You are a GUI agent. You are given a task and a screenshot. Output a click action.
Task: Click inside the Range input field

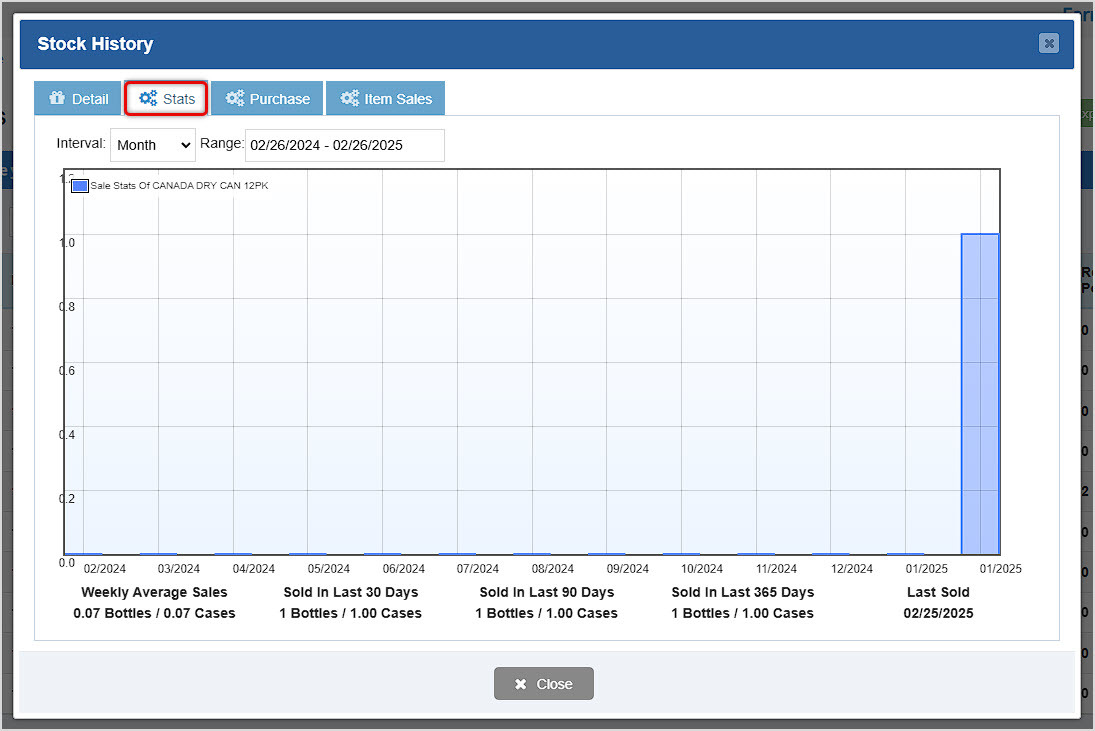point(344,145)
